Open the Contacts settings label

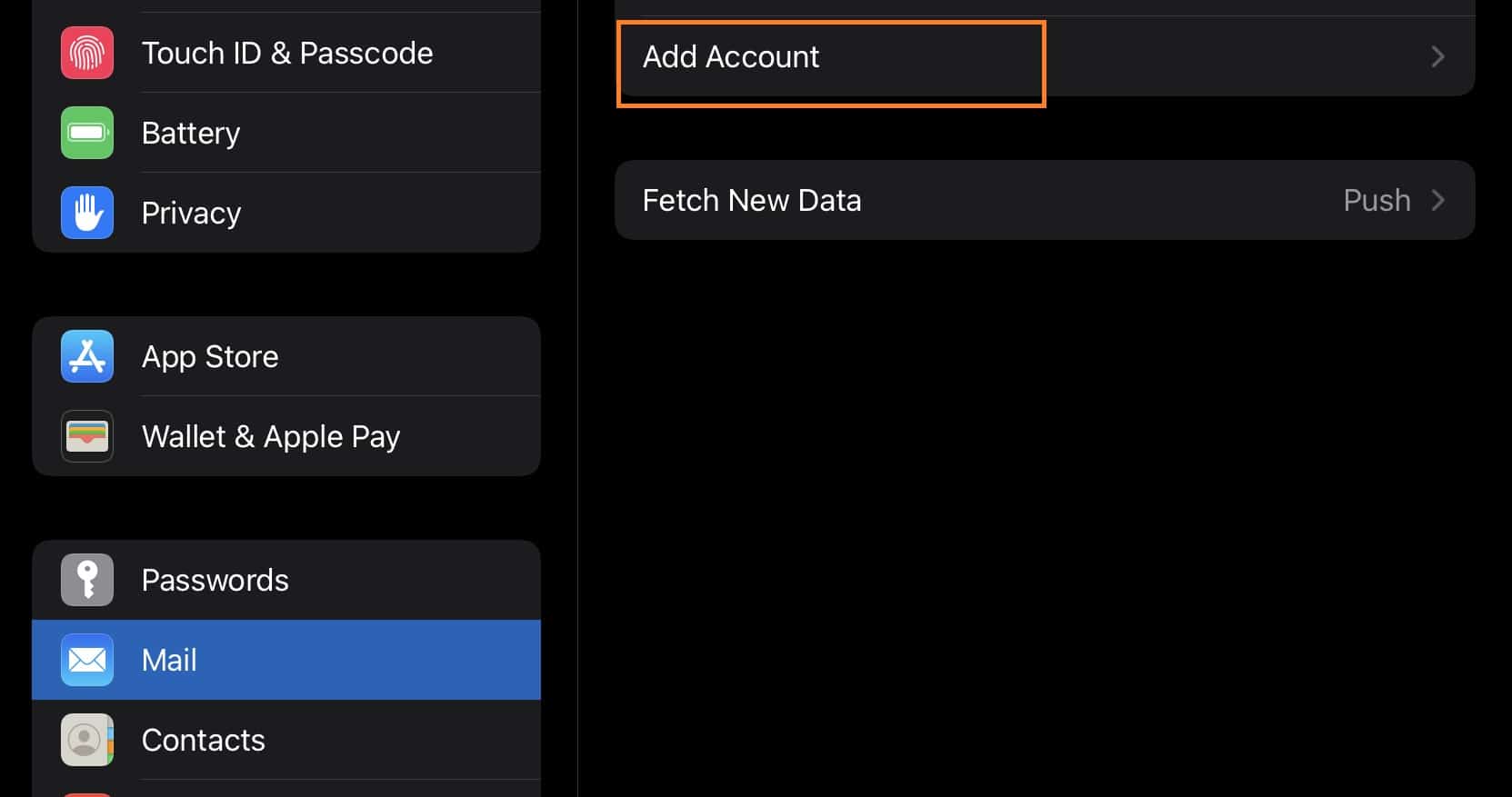click(204, 740)
